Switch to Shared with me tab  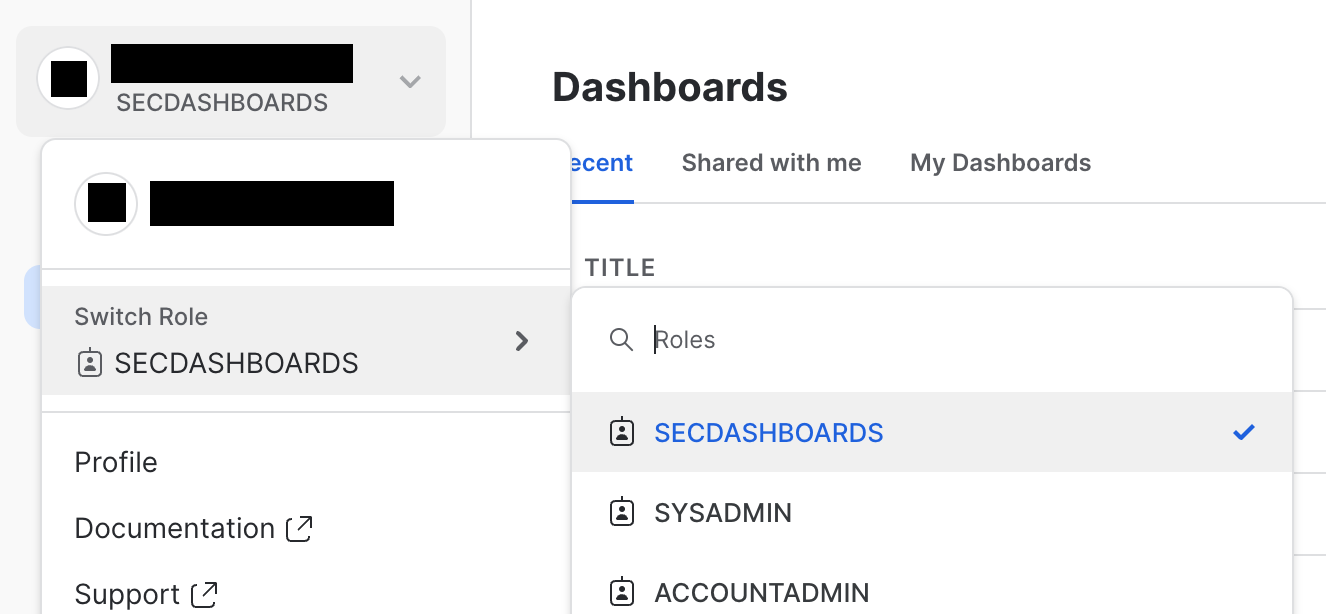(x=771, y=163)
